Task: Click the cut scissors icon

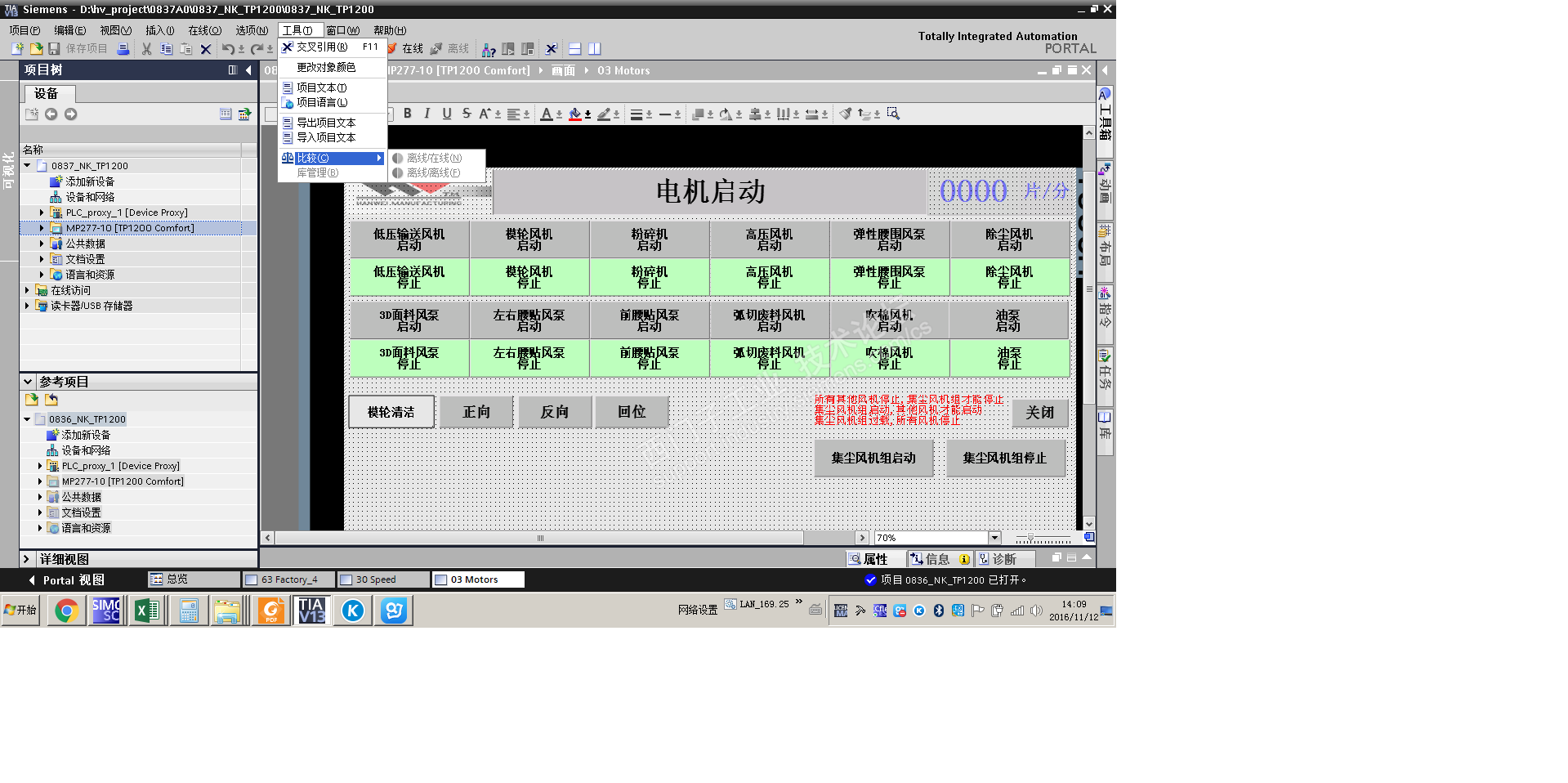Action: pyautogui.click(x=146, y=49)
